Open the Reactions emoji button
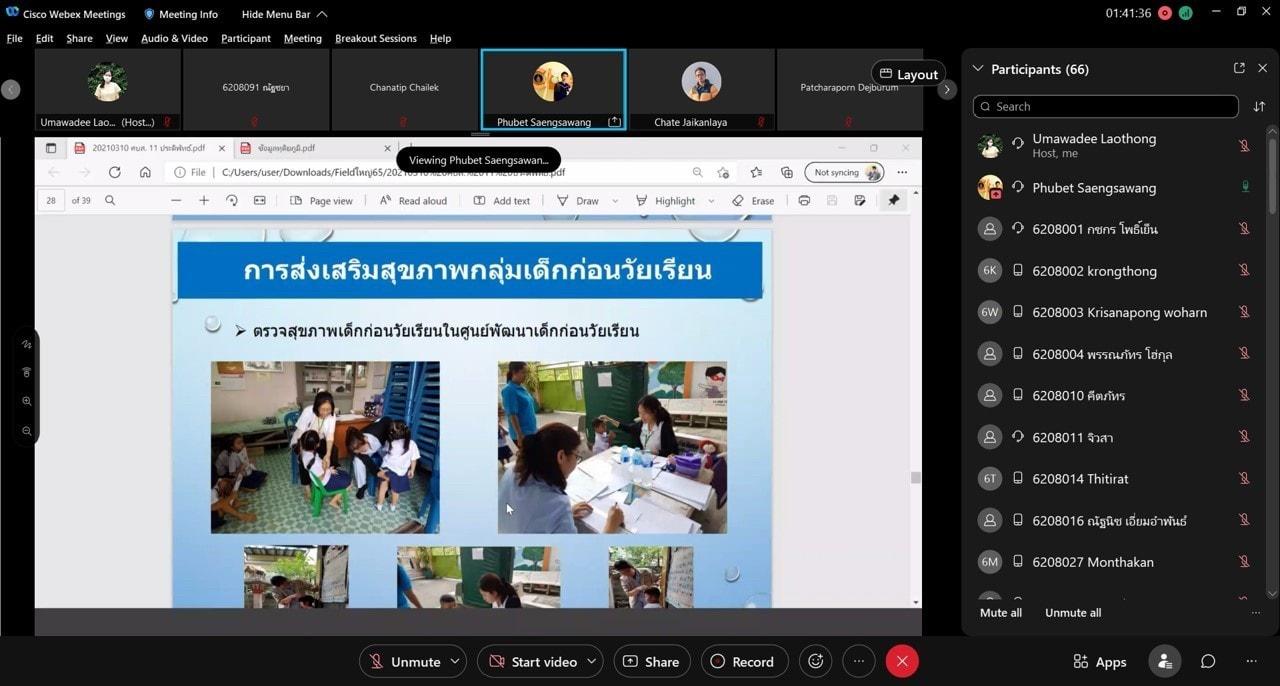The height and width of the screenshot is (686, 1280). (816, 661)
